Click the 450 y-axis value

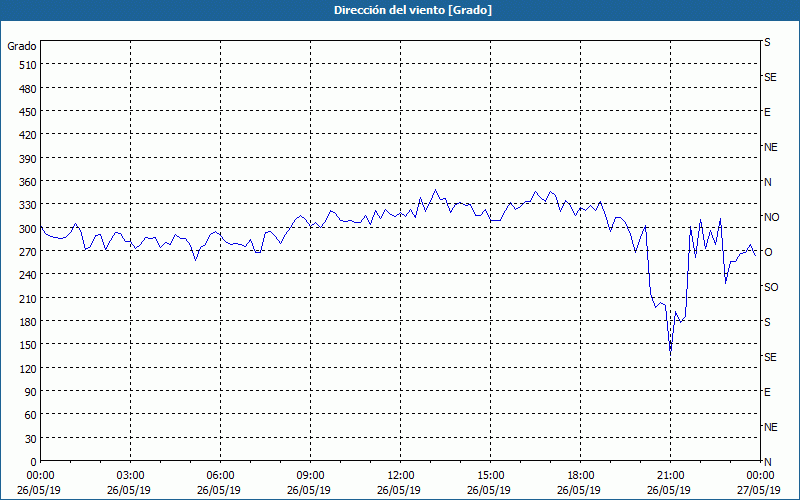click(x=28, y=112)
